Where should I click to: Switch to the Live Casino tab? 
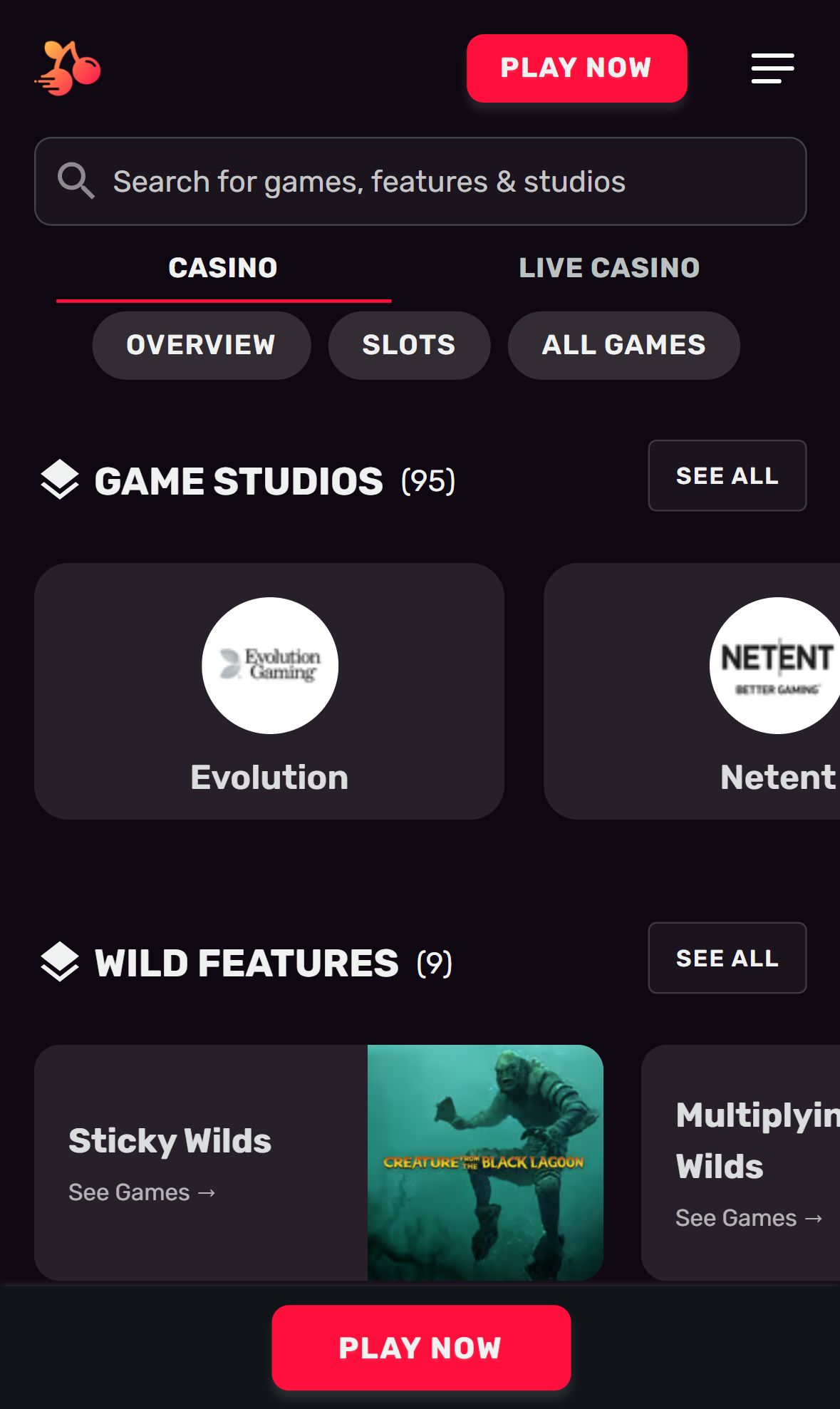click(609, 269)
